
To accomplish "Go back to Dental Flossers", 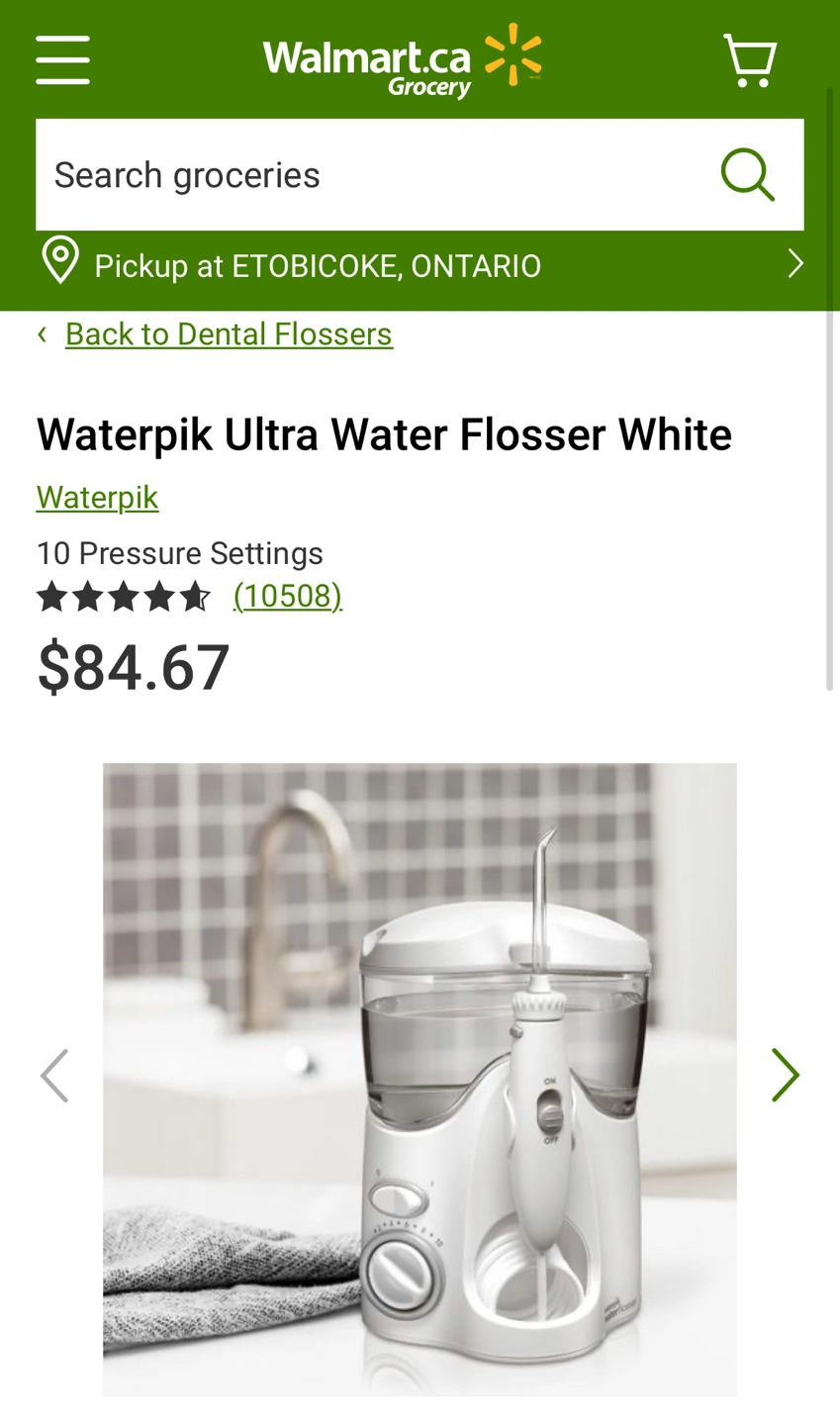I will point(229,334).
